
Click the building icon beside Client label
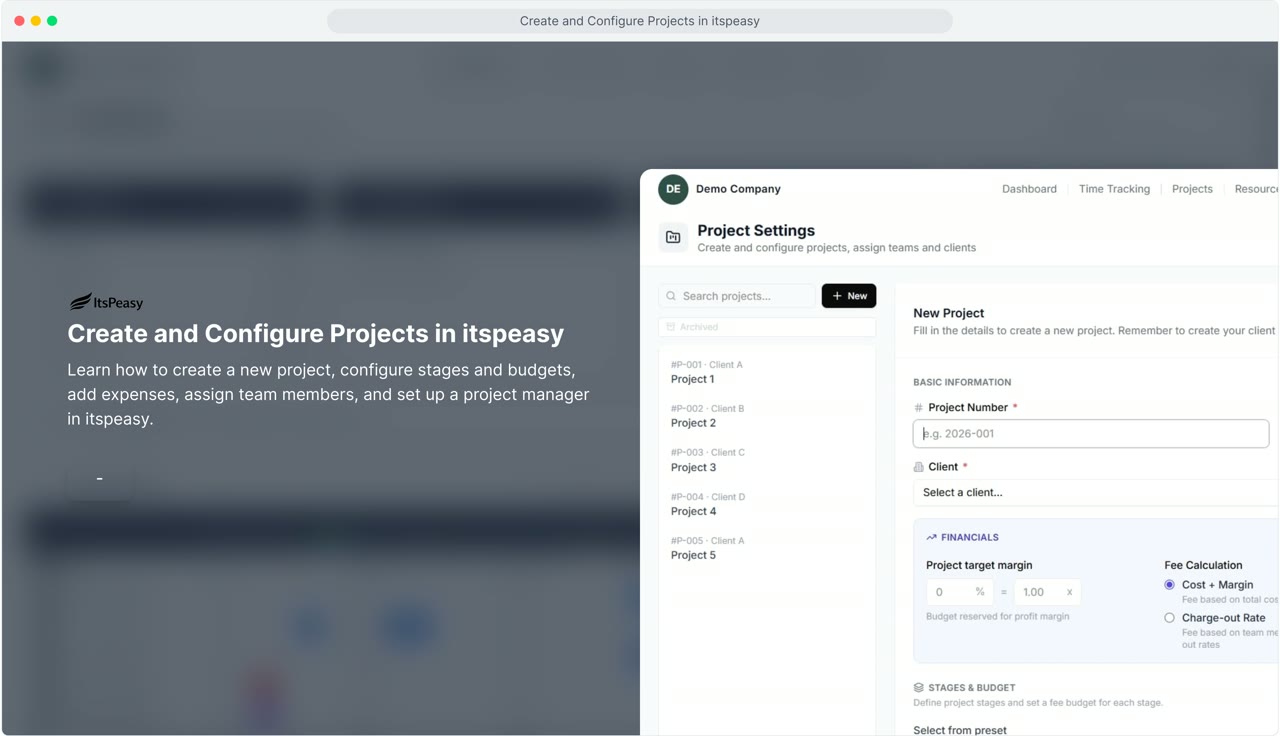(x=918, y=467)
